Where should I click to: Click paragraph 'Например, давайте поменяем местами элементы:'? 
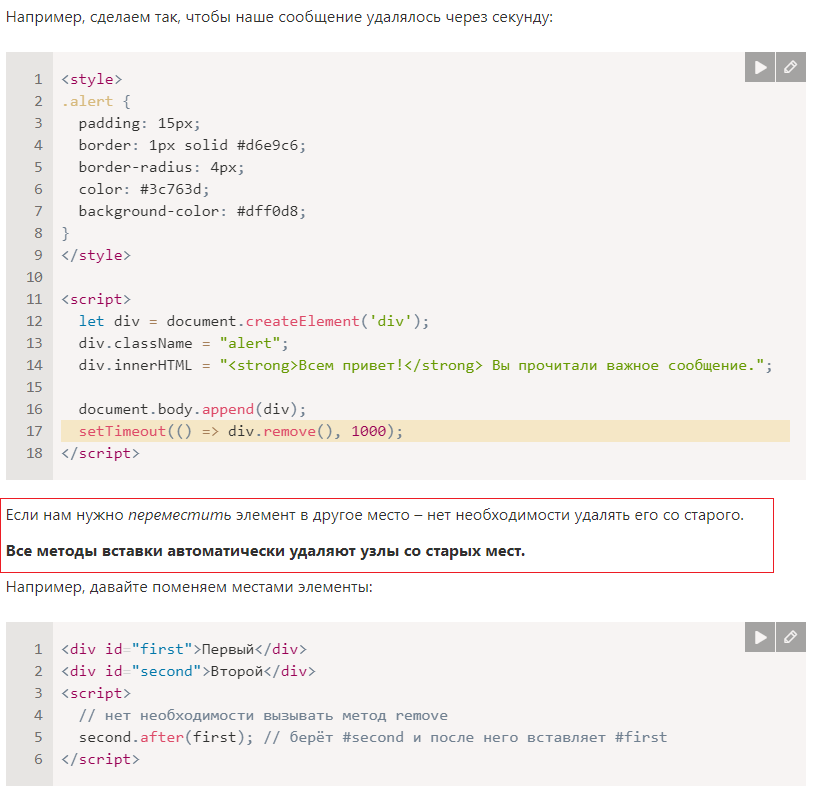coord(189,587)
